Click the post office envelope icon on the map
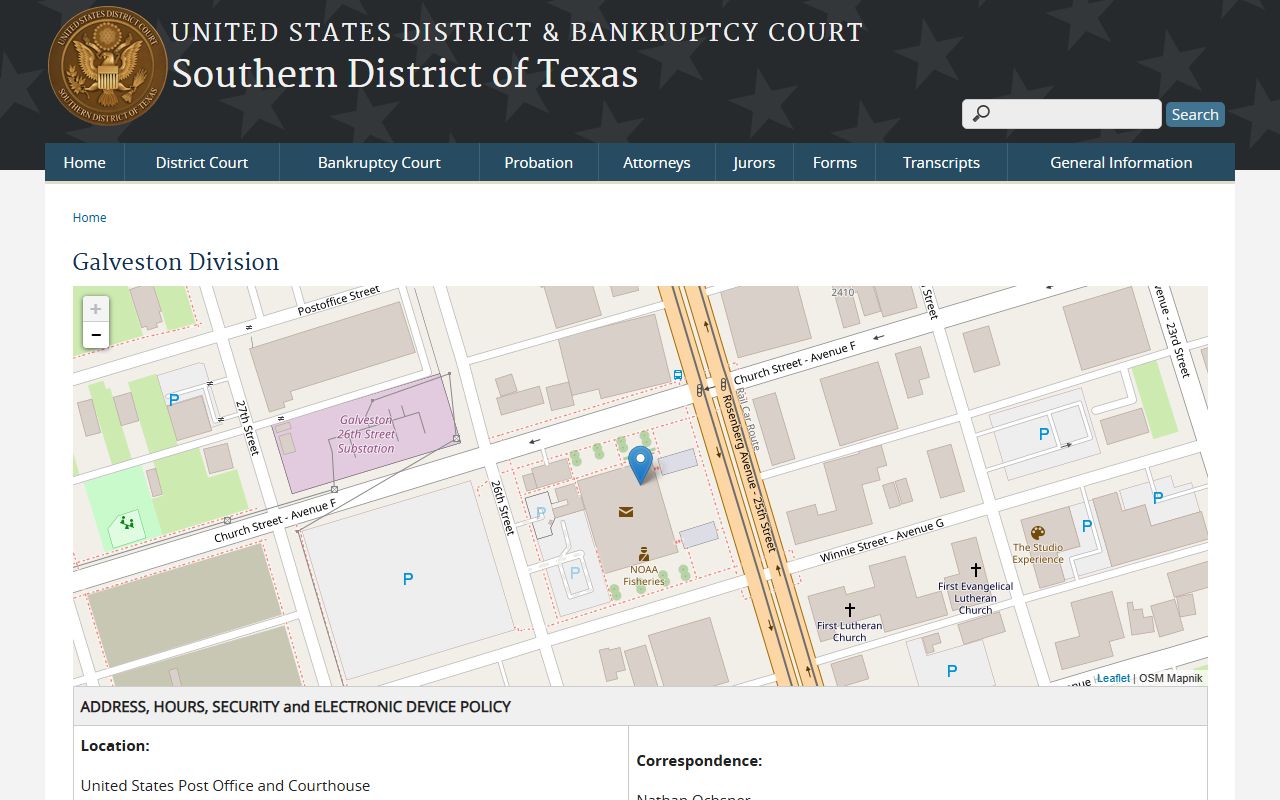Image resolution: width=1280 pixels, height=800 pixels. tap(626, 512)
